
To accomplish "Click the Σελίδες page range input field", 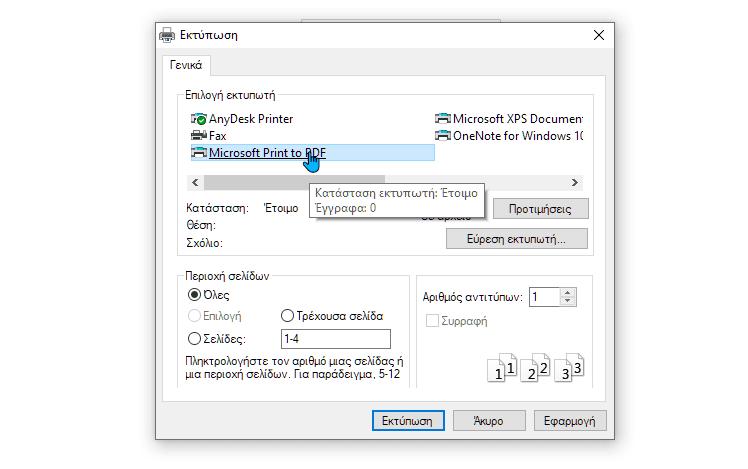I will 336,339.
